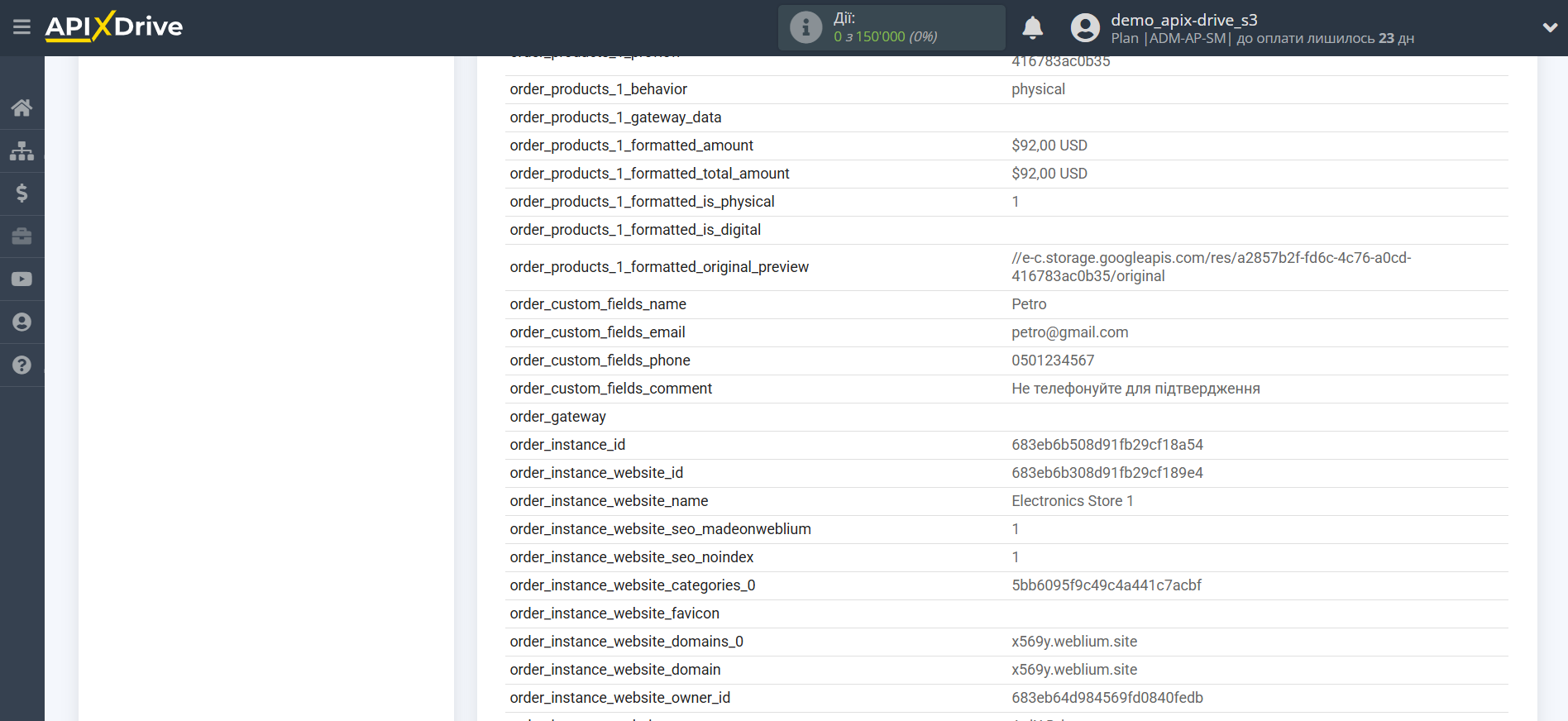Select the order_custom_fields_phone label

[600, 360]
